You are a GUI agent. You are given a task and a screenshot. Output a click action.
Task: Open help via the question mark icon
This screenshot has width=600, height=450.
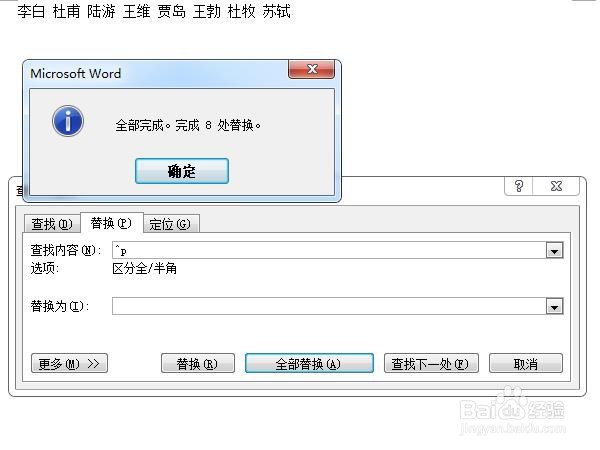tap(518, 186)
